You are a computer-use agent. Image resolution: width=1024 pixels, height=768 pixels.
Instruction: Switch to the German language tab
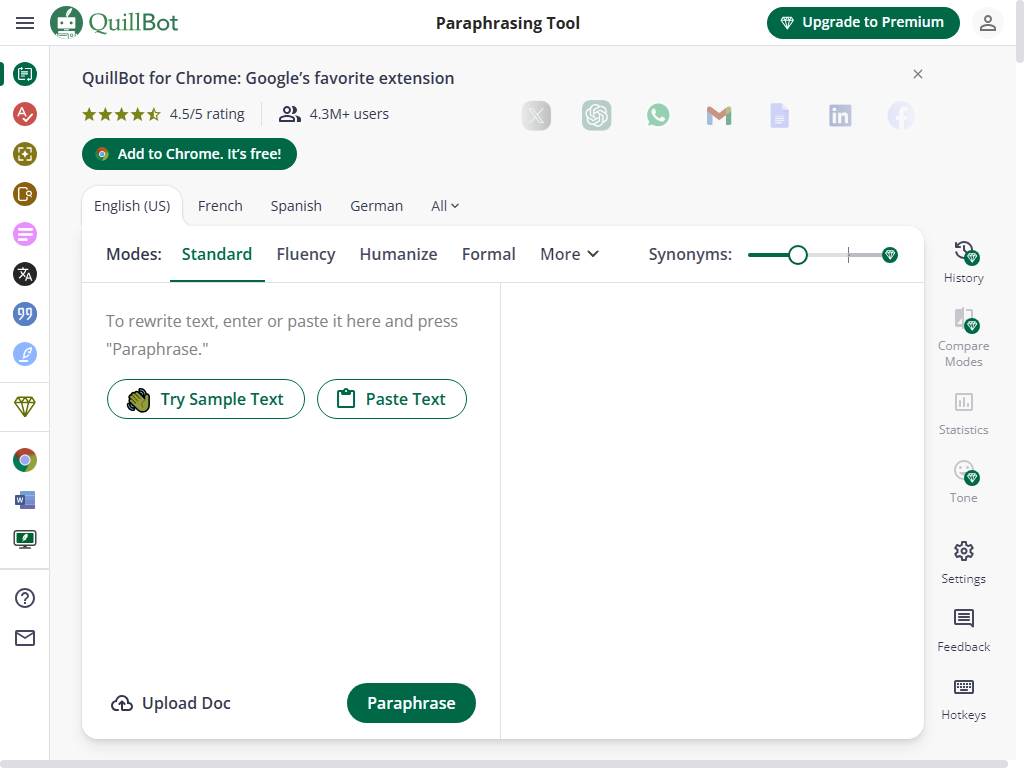click(376, 206)
